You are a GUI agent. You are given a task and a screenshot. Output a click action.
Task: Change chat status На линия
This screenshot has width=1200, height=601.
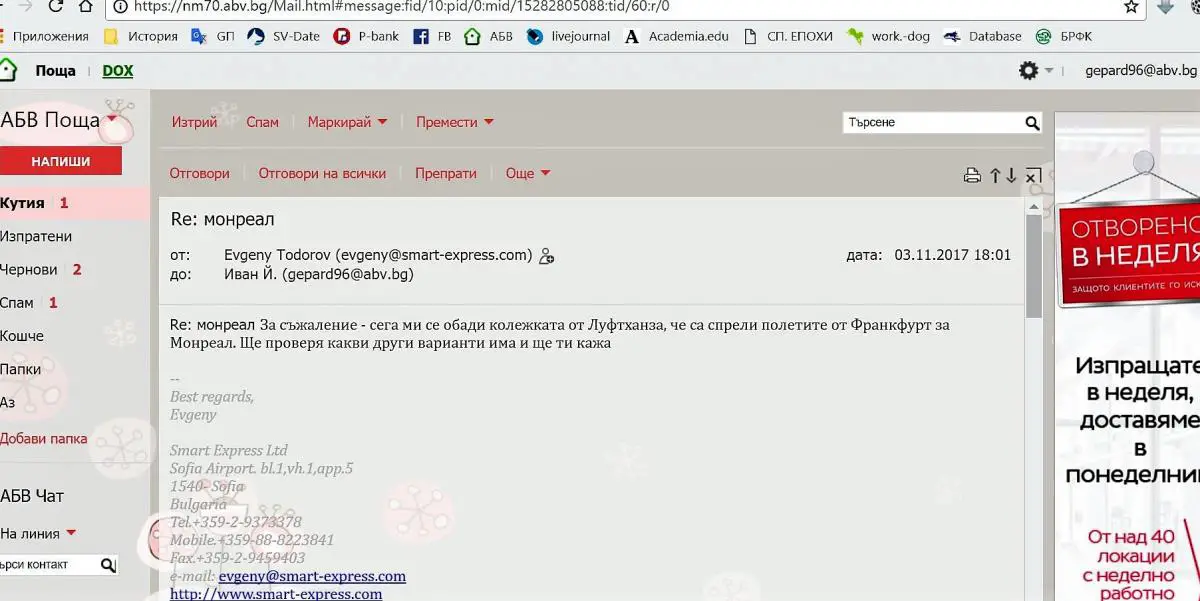pos(38,533)
